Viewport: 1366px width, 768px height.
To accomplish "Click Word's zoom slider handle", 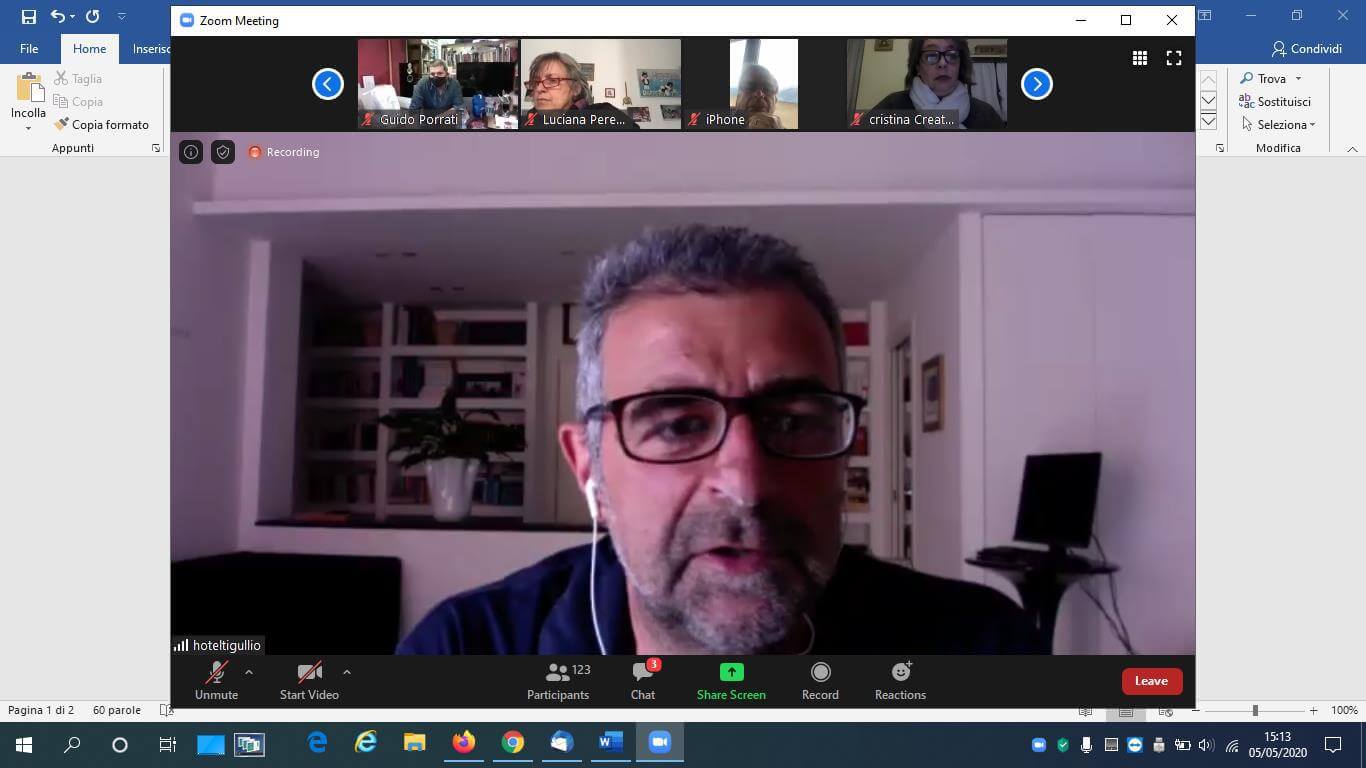I will point(1255,711).
